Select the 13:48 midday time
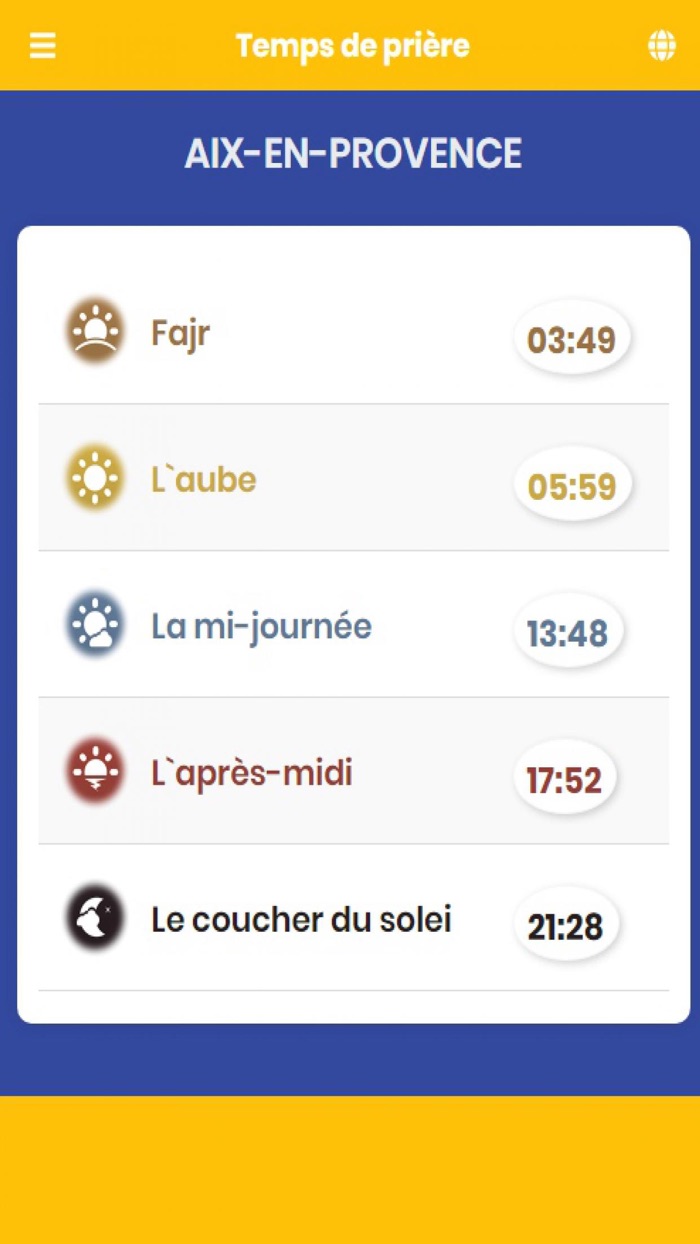The image size is (700, 1244). click(x=568, y=630)
